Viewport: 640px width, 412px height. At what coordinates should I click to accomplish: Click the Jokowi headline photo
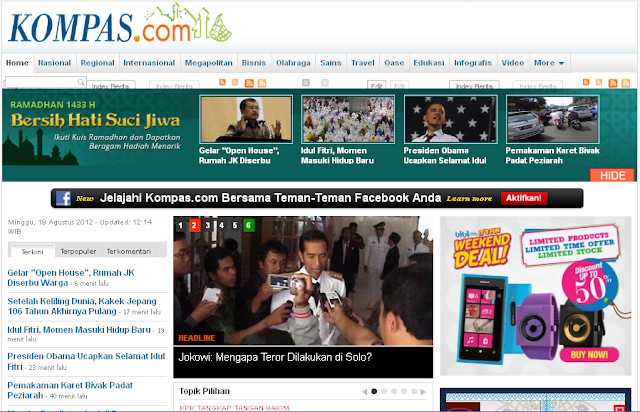coord(303,281)
